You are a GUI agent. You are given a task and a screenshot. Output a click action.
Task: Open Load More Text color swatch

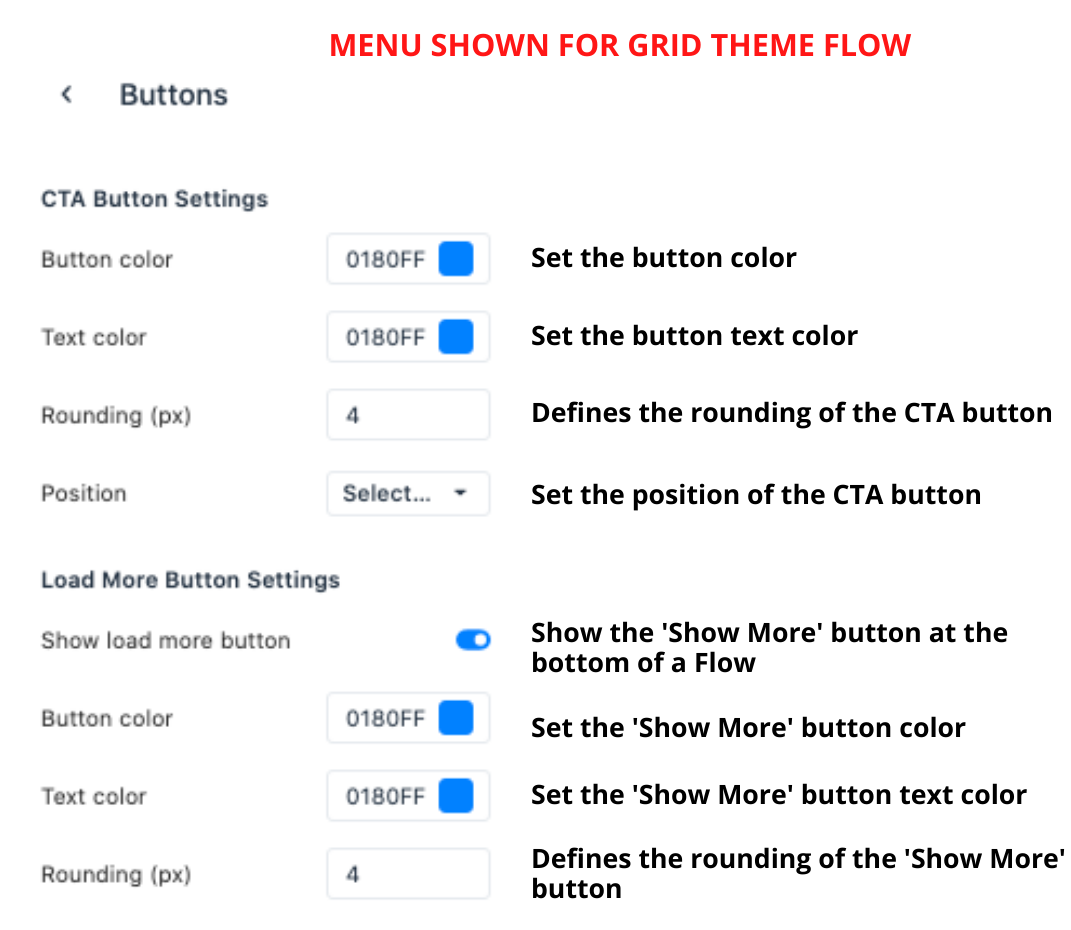pyautogui.click(x=456, y=796)
